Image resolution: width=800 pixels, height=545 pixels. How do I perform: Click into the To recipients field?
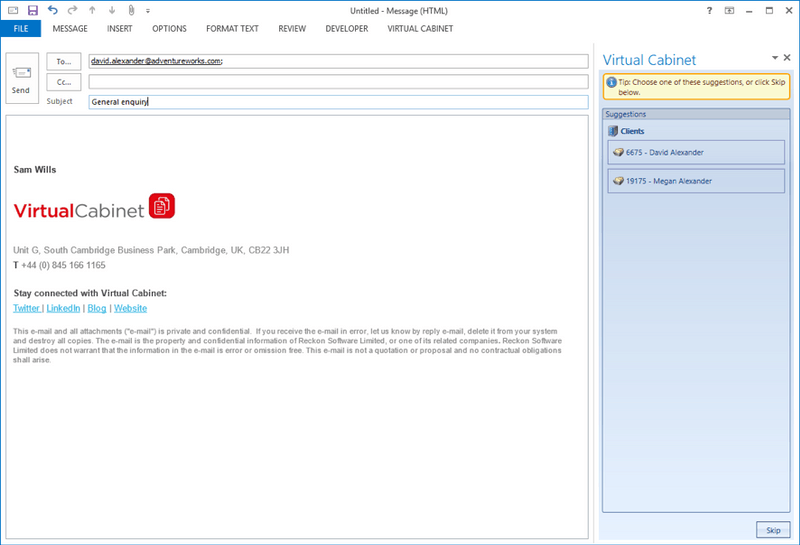338,61
